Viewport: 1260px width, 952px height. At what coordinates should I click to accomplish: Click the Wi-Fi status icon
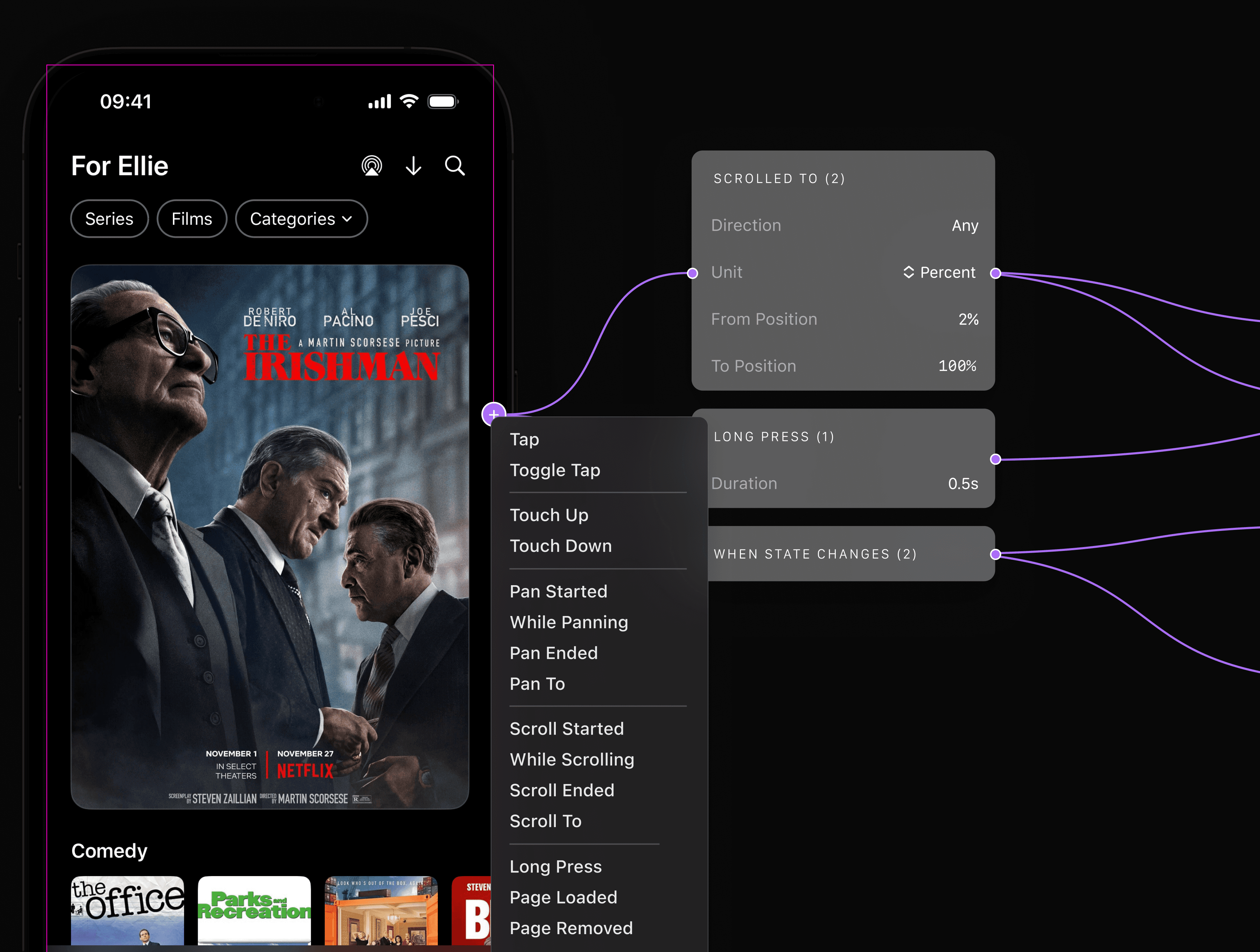409,101
